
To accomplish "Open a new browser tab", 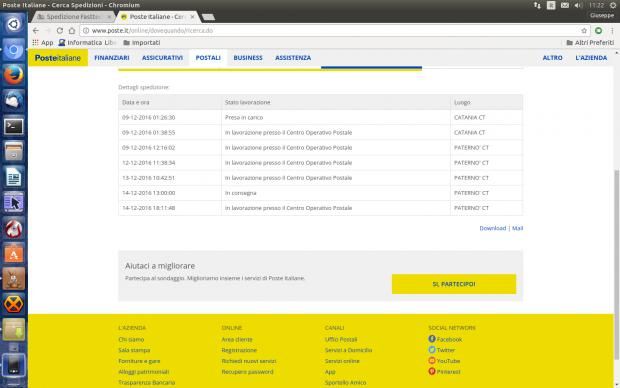I will coord(208,17).
